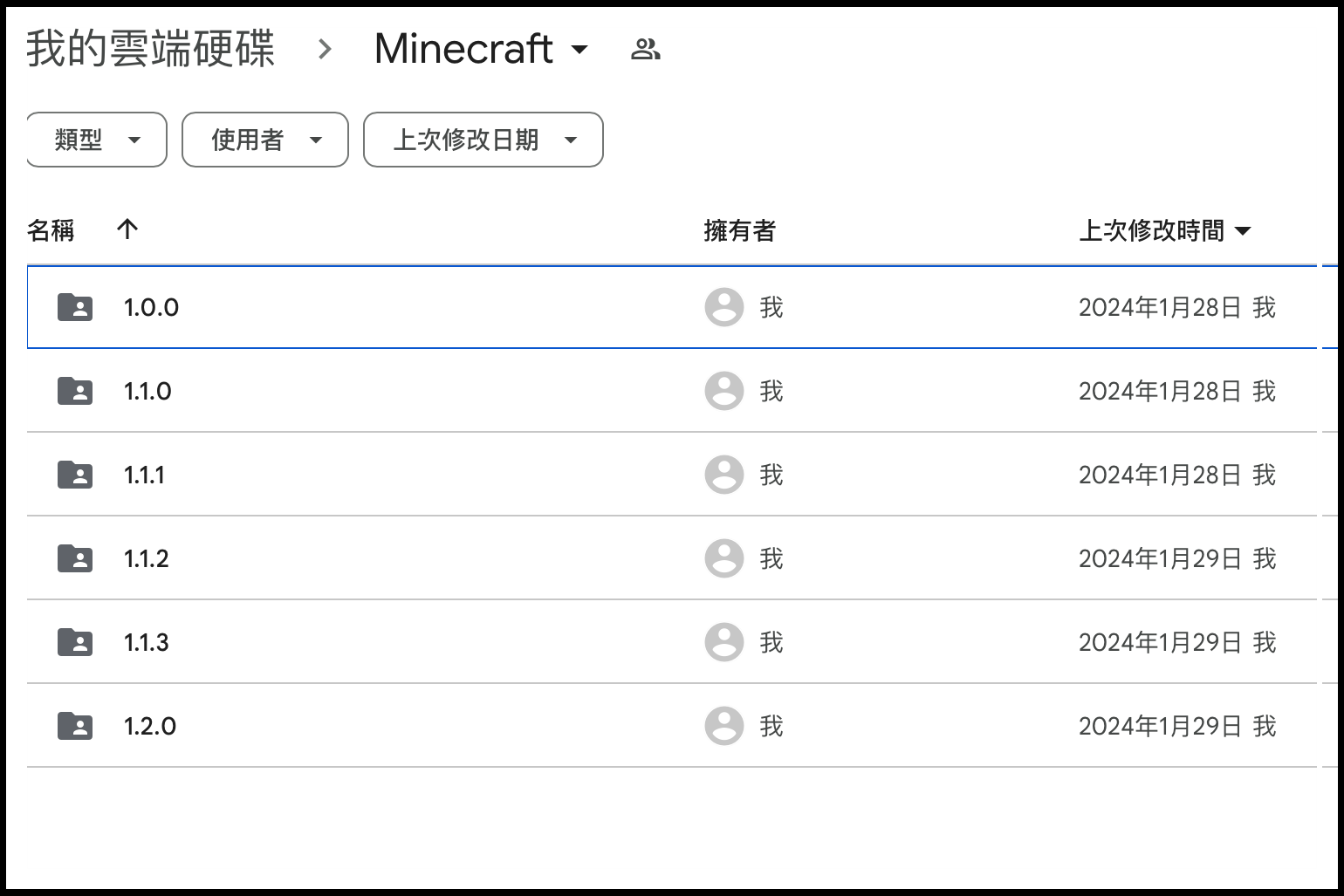The image size is (1344, 896).
Task: Click owner avatar in 1.1.1 row
Action: click(x=724, y=475)
